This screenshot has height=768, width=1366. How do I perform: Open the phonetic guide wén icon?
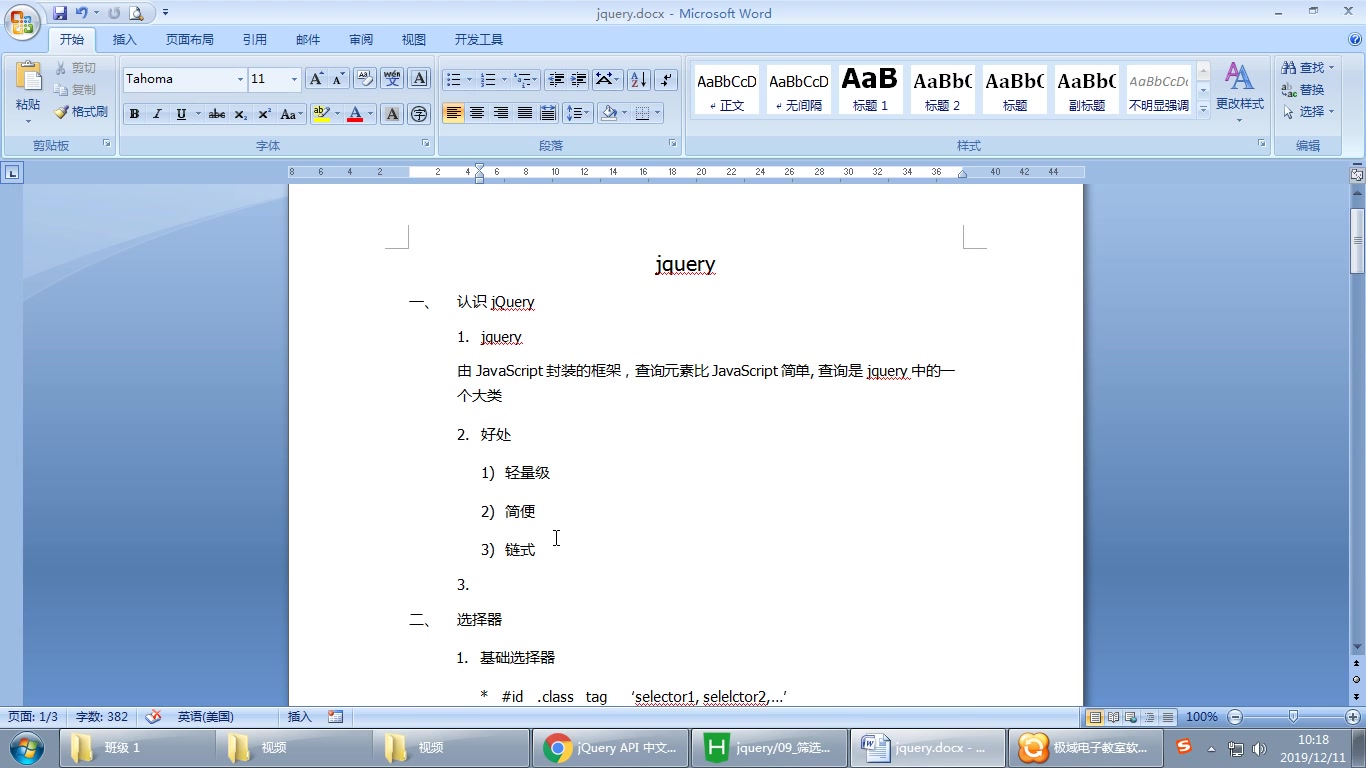392,79
